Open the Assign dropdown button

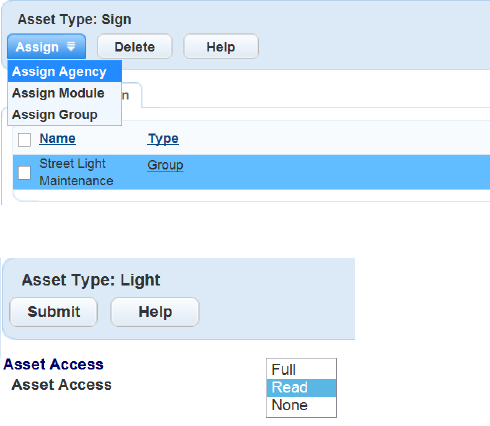pyautogui.click(x=46, y=47)
